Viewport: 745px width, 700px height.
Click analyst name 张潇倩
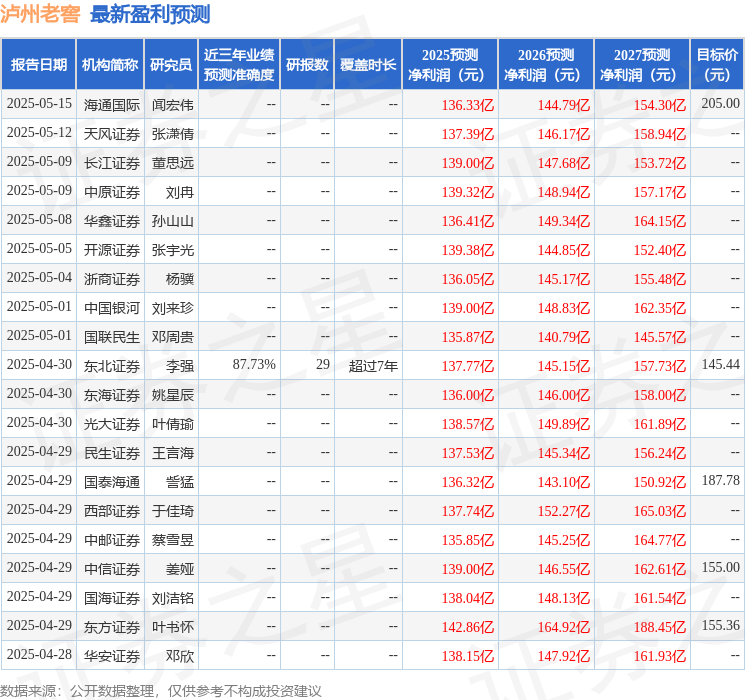coord(173,134)
